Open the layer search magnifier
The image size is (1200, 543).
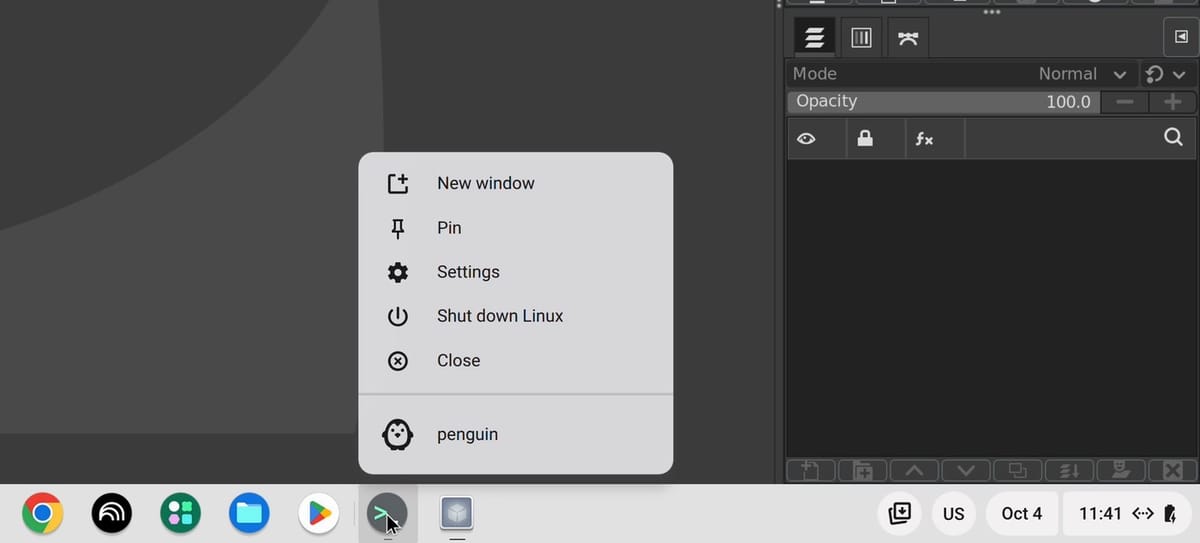(1174, 138)
